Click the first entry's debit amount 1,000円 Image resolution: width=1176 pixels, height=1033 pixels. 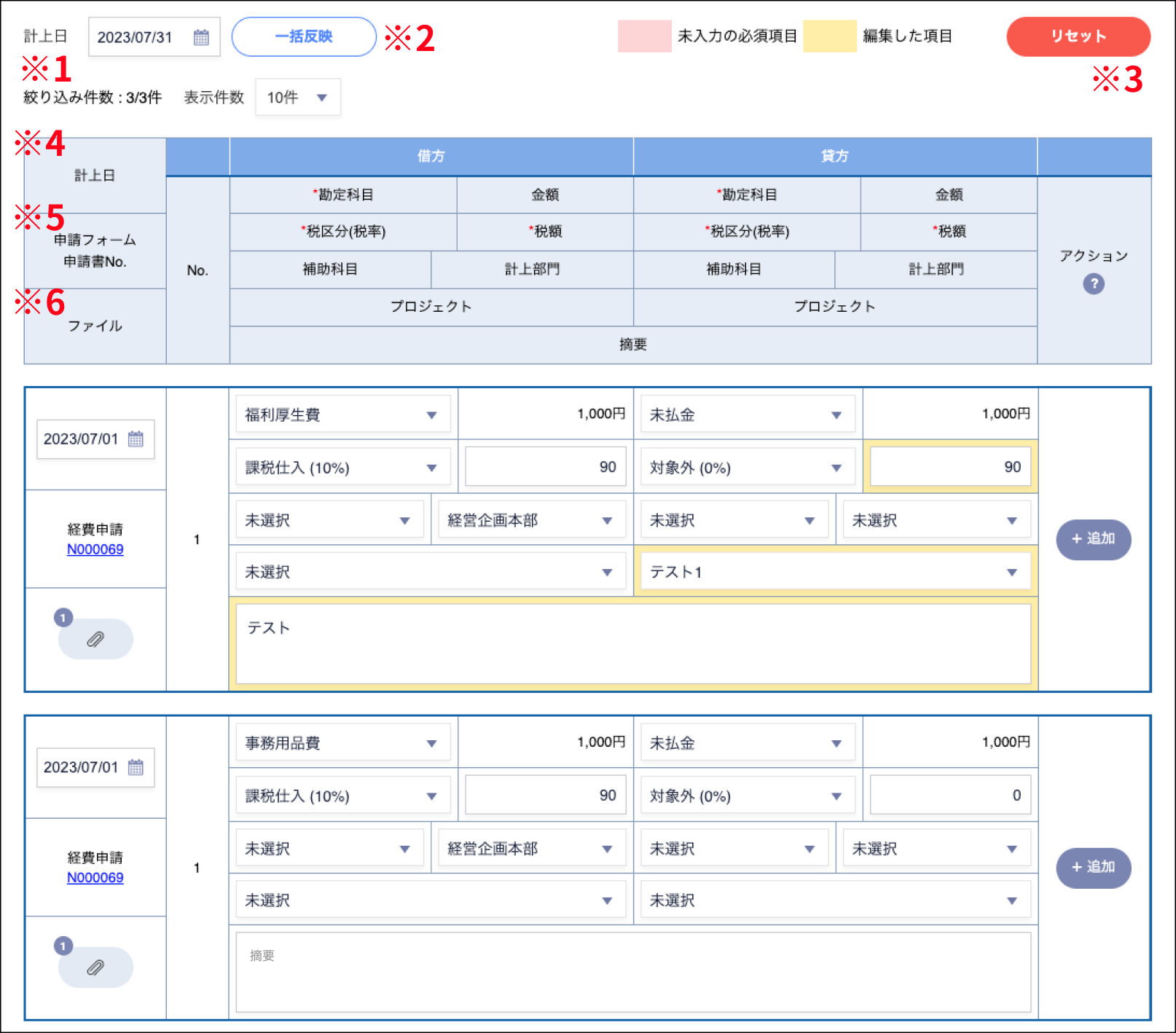pyautogui.click(x=601, y=414)
